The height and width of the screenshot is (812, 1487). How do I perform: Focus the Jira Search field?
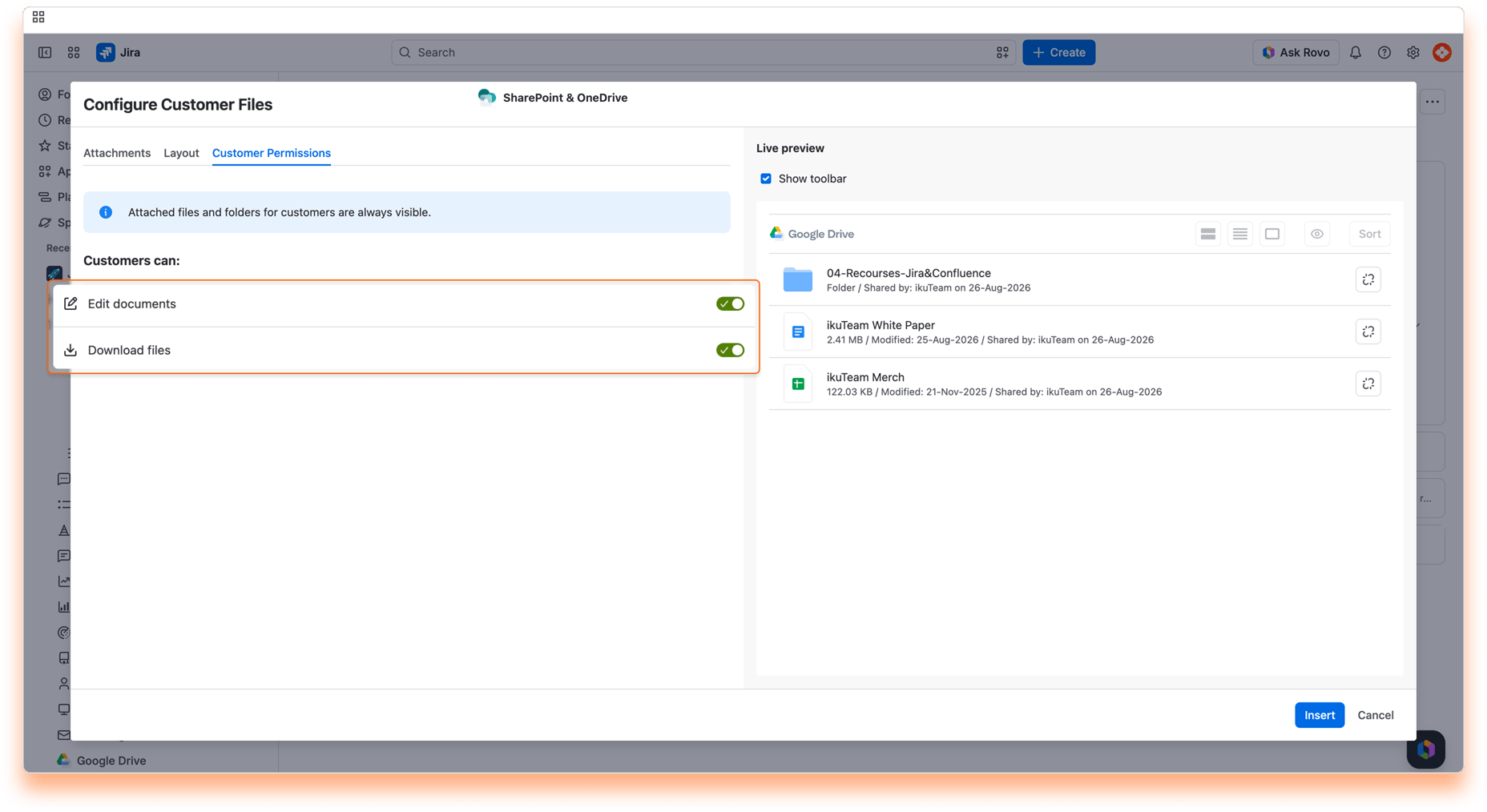[x=703, y=52]
